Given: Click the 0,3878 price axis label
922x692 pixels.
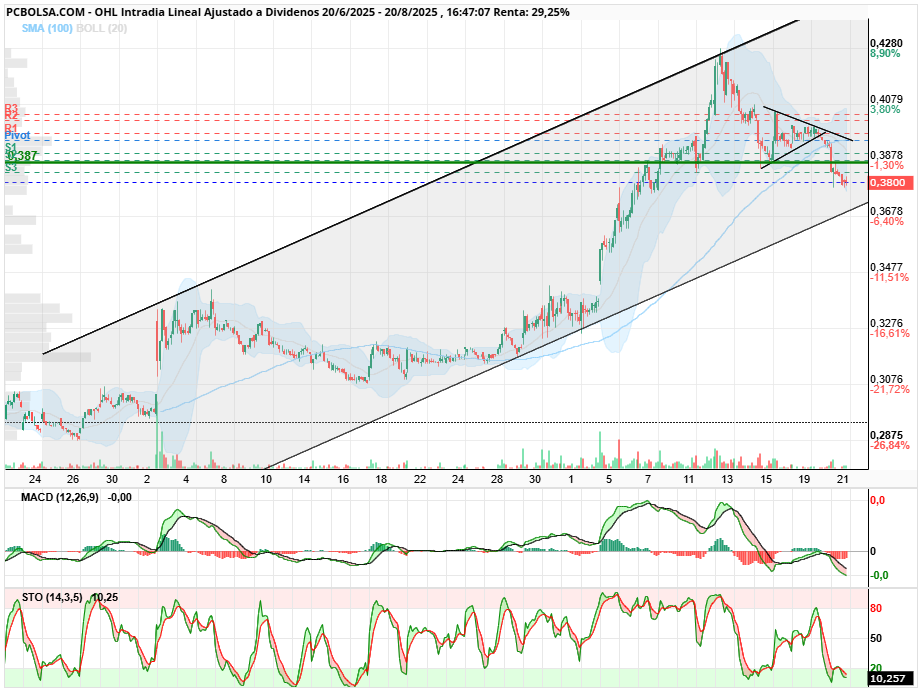Looking at the screenshot, I should click(886, 155).
